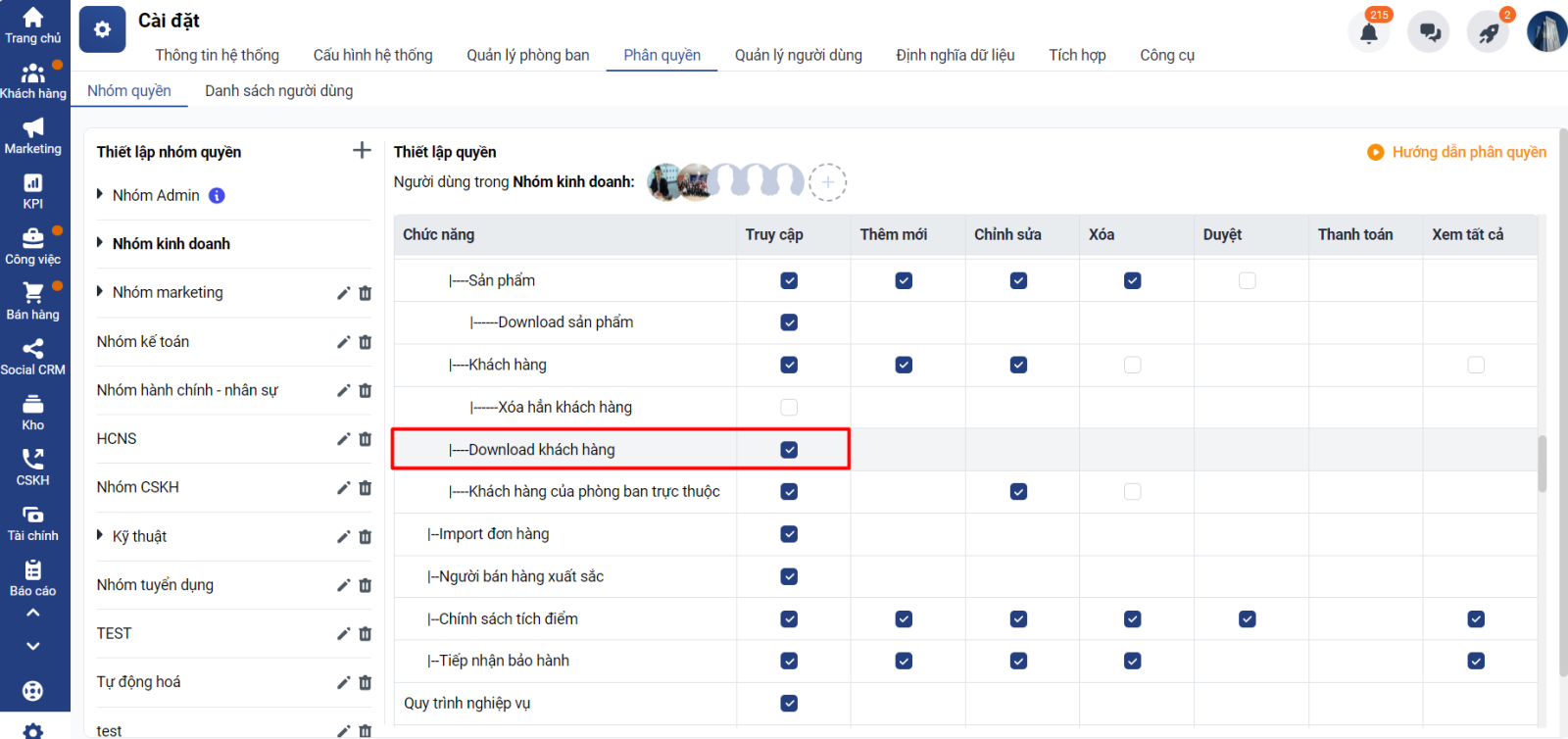Open Social CRM in sidebar
This screenshot has height=739, width=1568.
(33, 357)
